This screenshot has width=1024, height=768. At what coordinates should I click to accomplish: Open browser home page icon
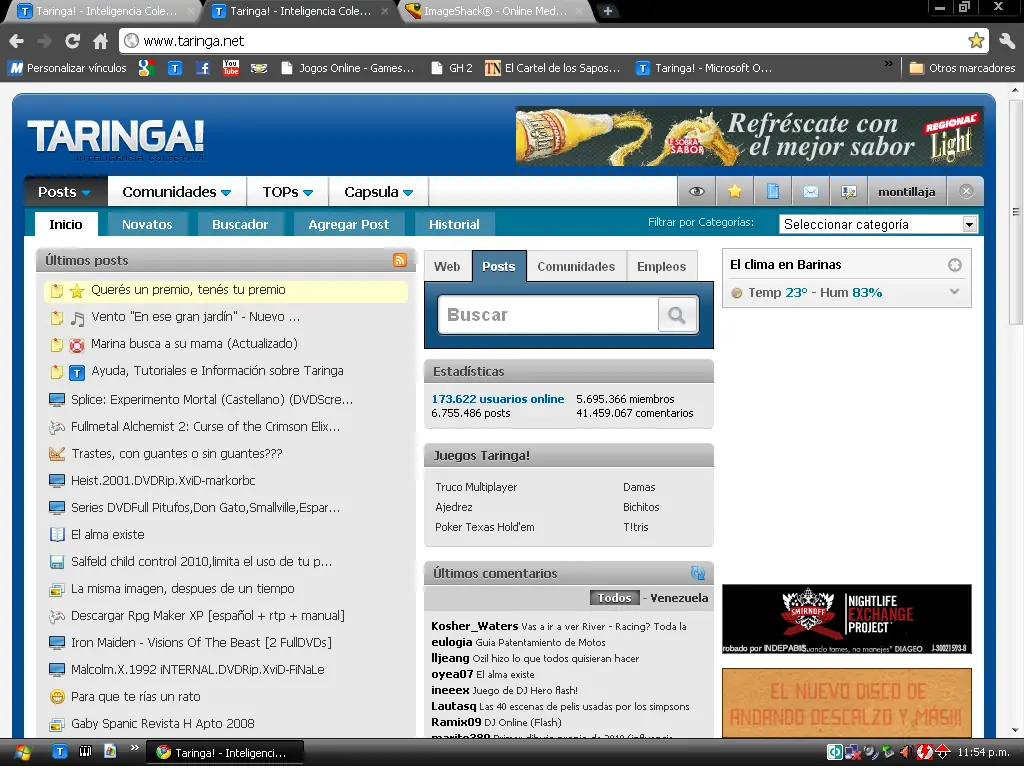(100, 41)
